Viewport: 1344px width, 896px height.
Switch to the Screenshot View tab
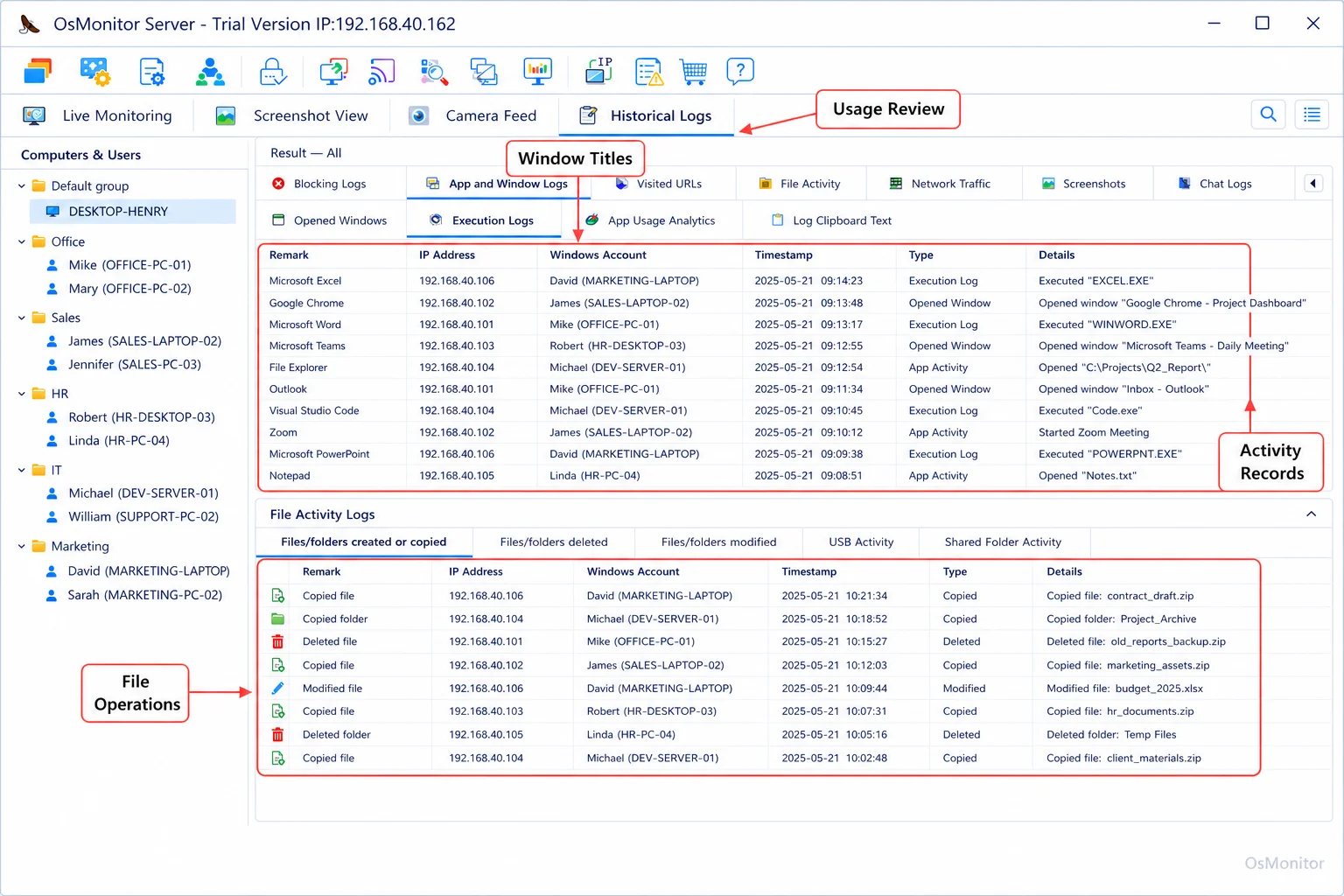pos(291,115)
